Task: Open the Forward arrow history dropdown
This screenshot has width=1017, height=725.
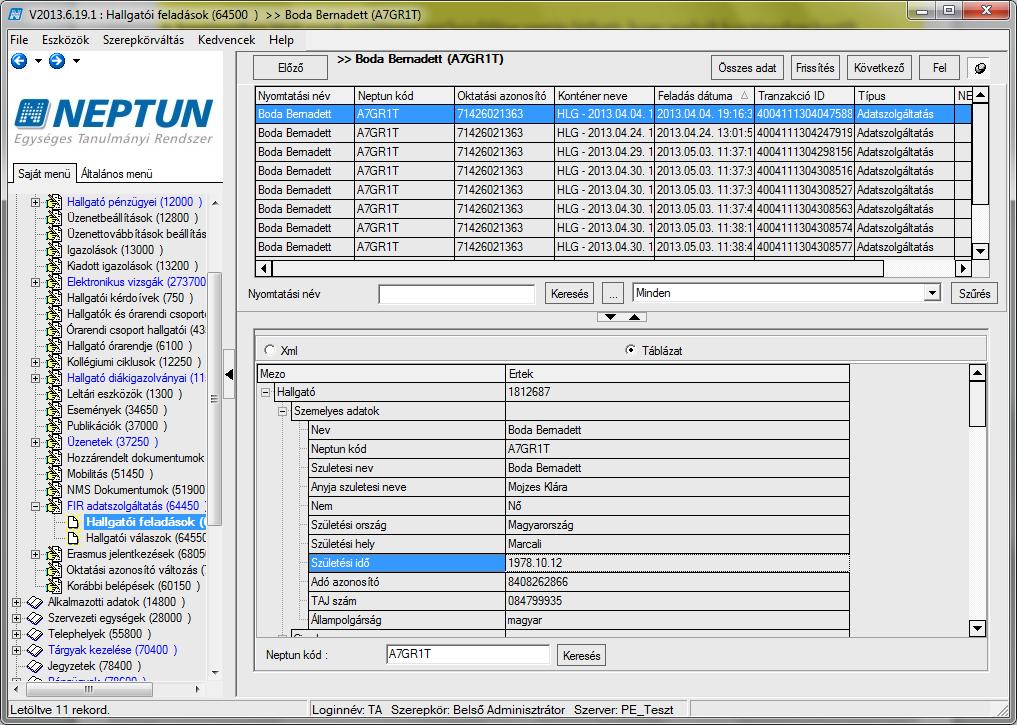Action: [76, 61]
